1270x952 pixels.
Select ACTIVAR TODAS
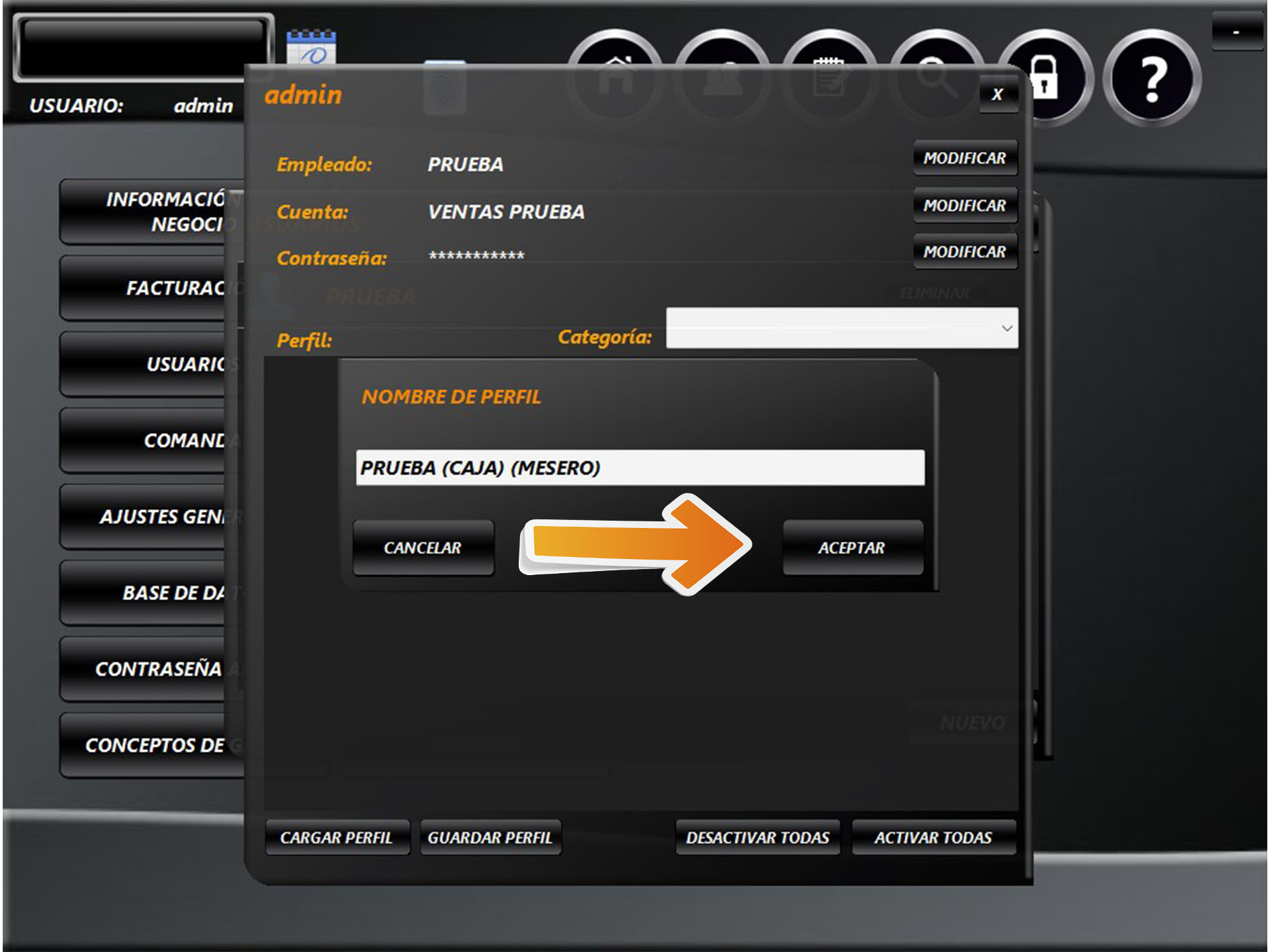coord(933,837)
